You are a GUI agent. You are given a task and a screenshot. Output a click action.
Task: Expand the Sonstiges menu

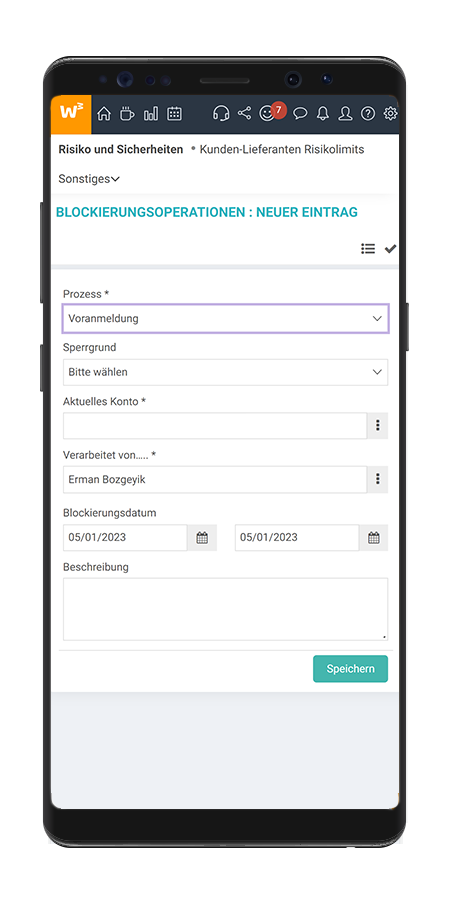tap(89, 179)
